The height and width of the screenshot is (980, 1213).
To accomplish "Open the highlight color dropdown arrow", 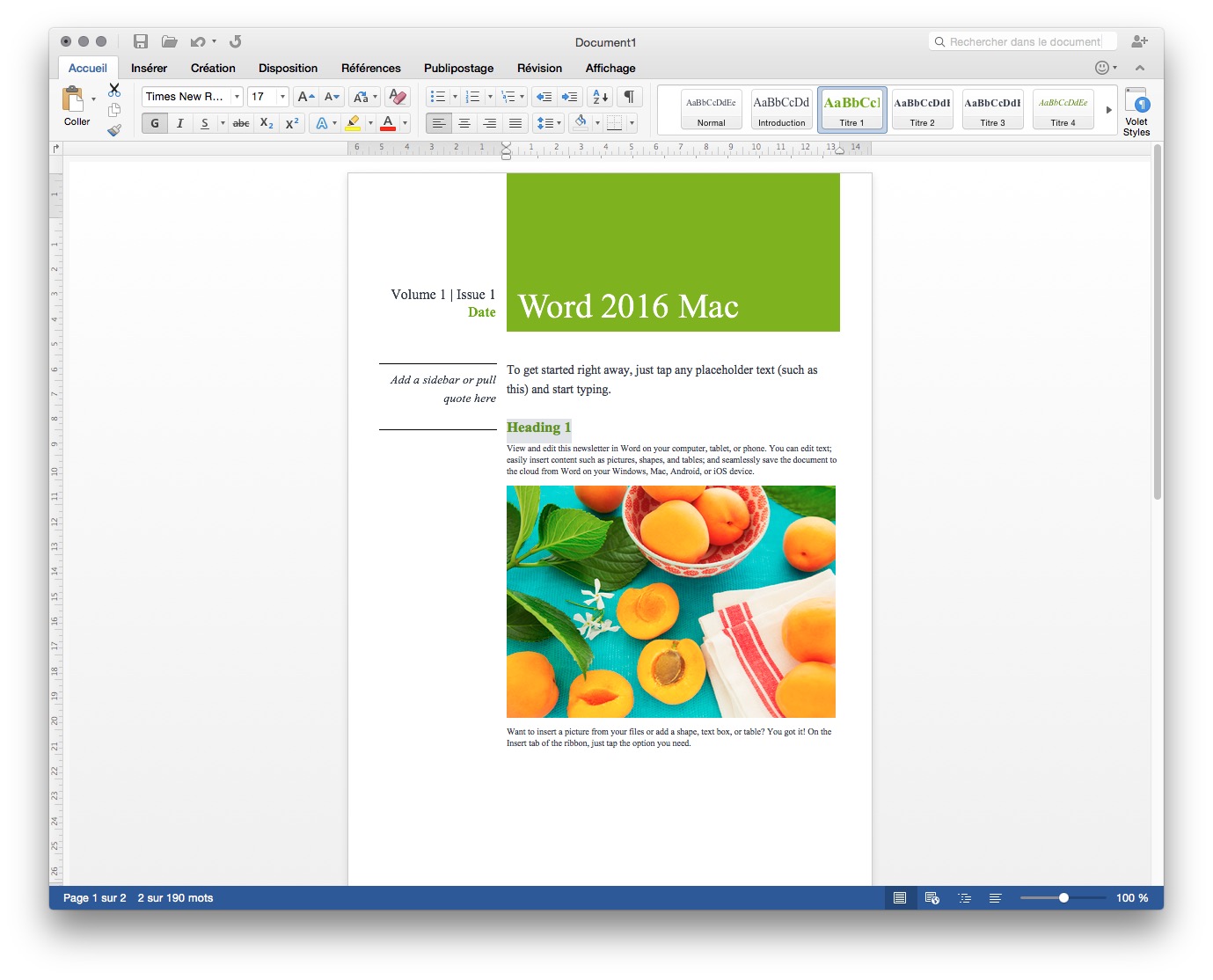I will (370, 123).
